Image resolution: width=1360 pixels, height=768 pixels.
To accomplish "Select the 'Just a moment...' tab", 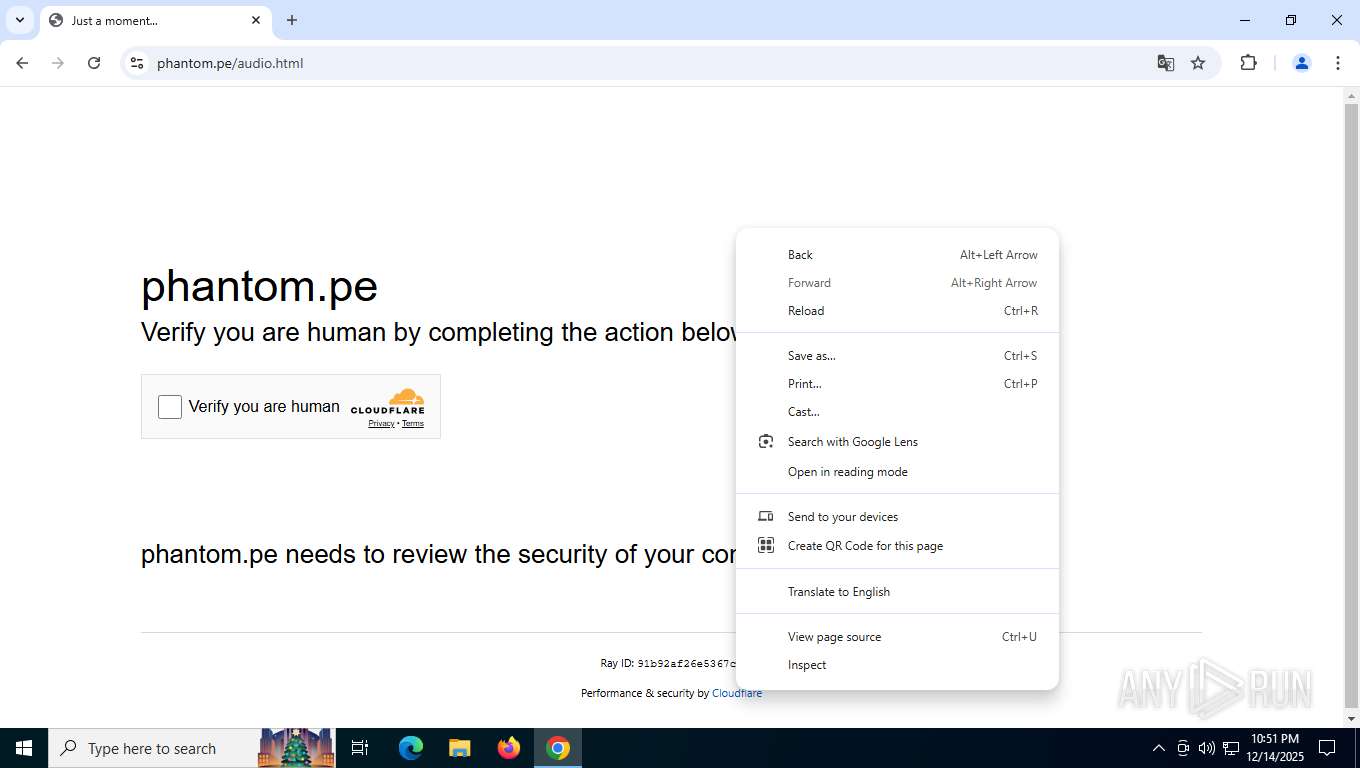I will point(155,20).
